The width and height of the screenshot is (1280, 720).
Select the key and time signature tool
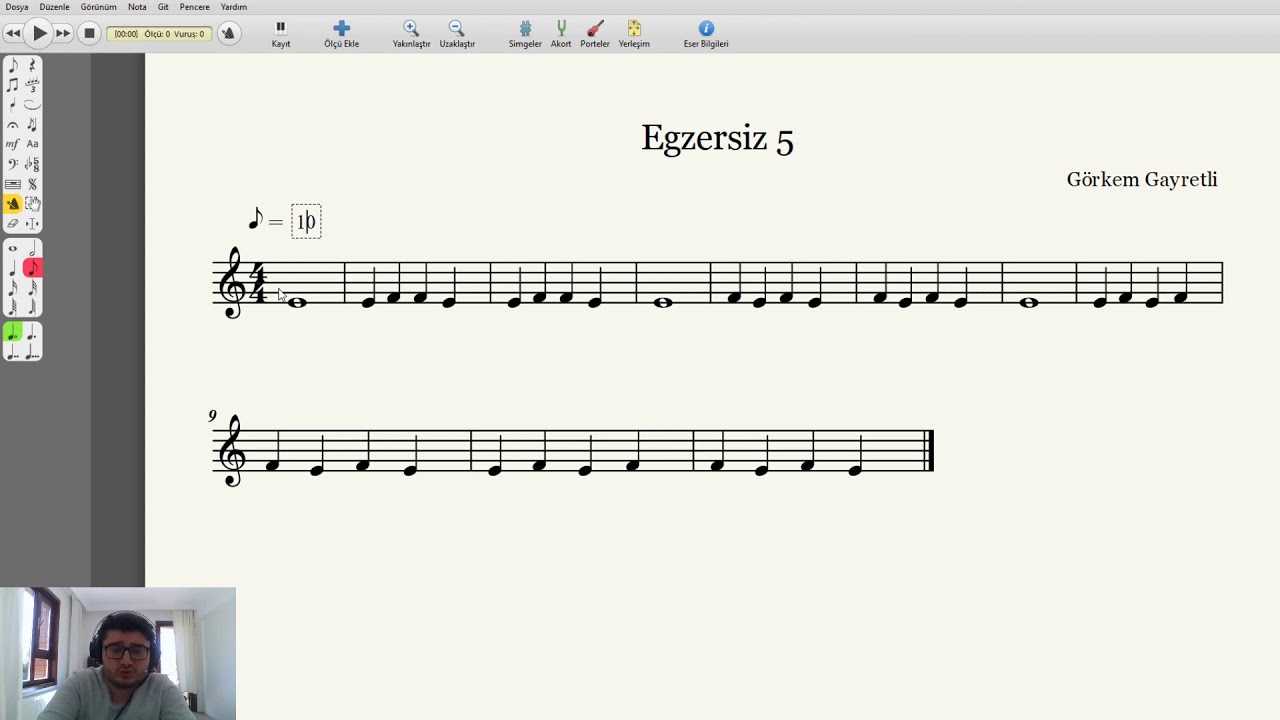pos(32,164)
